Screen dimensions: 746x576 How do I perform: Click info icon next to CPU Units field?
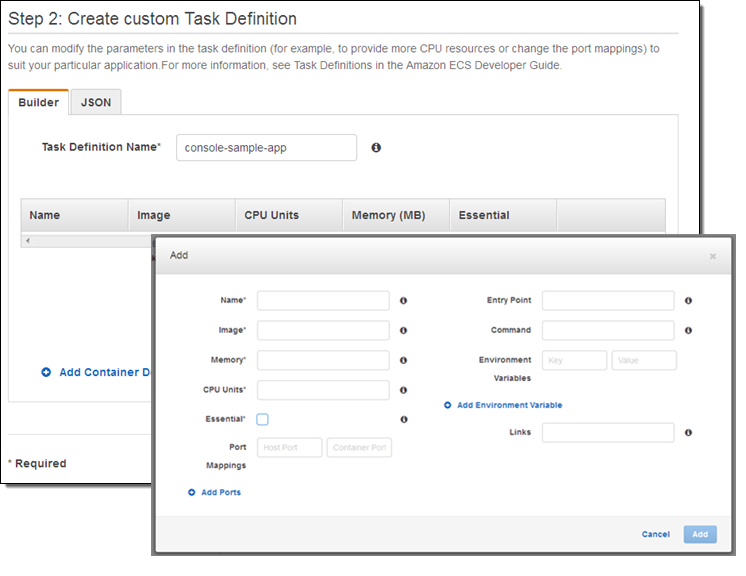[x=404, y=390]
